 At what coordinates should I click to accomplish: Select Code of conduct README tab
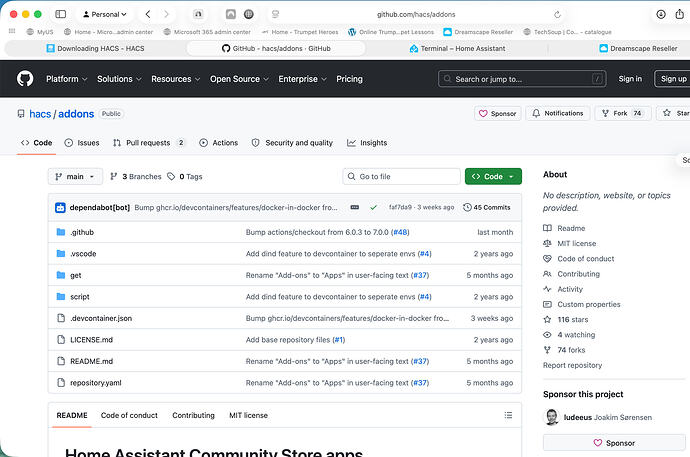pos(129,415)
